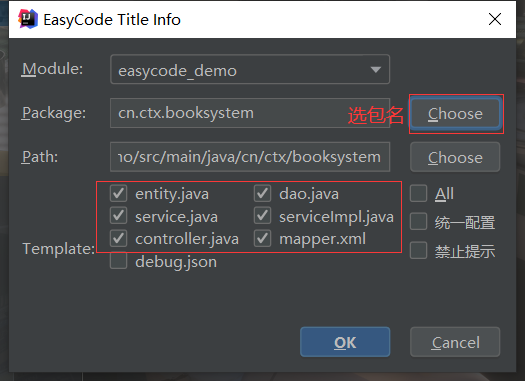Click the Module dropdown arrow
The height and width of the screenshot is (381, 525).
click(376, 70)
